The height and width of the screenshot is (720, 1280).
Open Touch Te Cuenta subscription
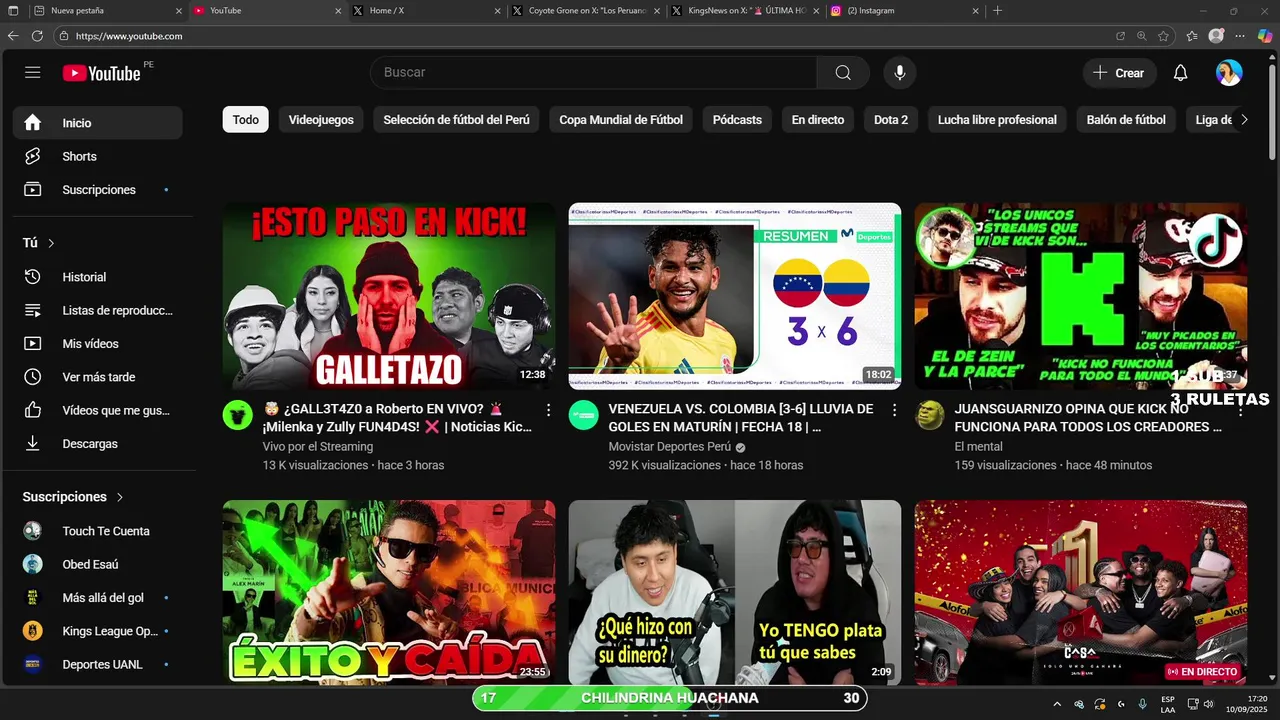click(97, 531)
